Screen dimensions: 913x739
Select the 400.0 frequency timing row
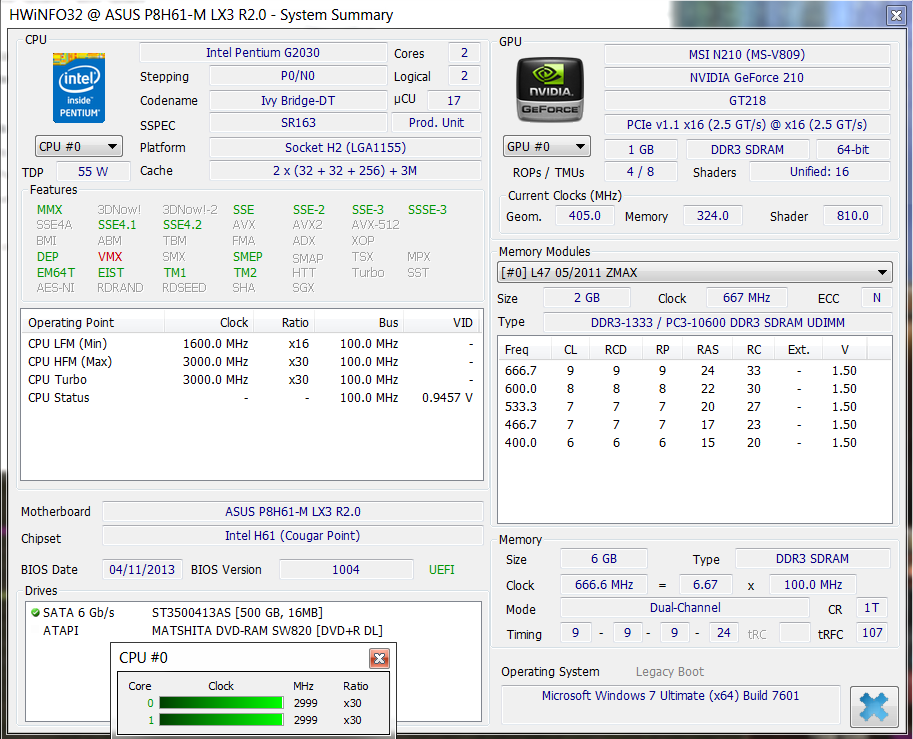pyautogui.click(x=694, y=443)
